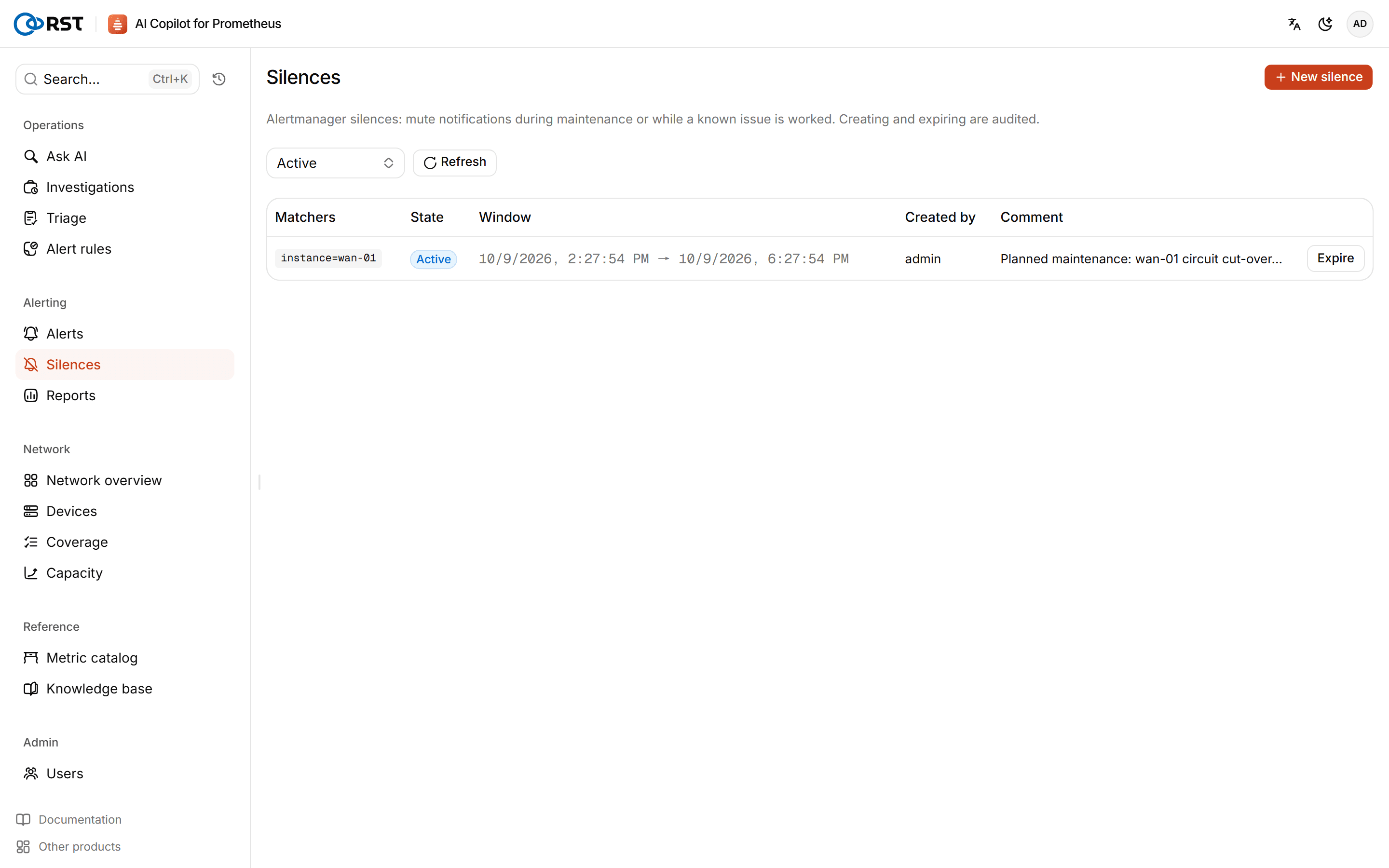The width and height of the screenshot is (1389, 868).
Task: Click the Window column header
Action: coord(505,217)
